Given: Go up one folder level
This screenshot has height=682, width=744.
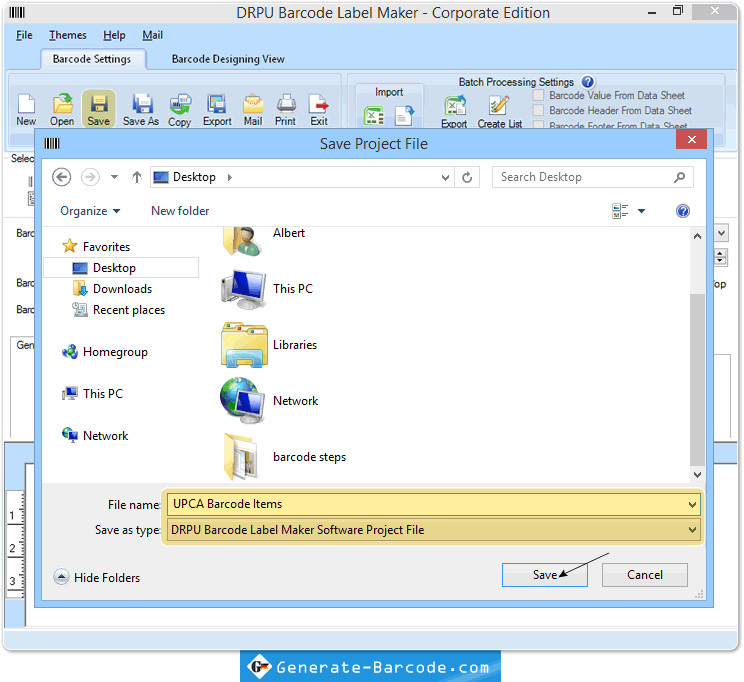Looking at the screenshot, I should coord(137,178).
